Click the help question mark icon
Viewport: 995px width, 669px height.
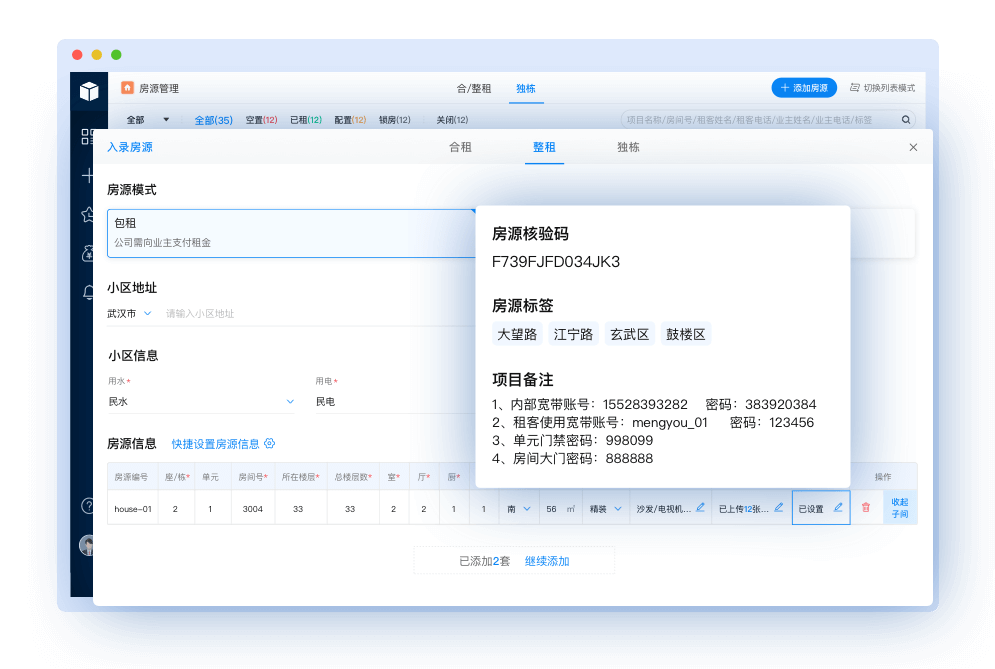click(88, 506)
